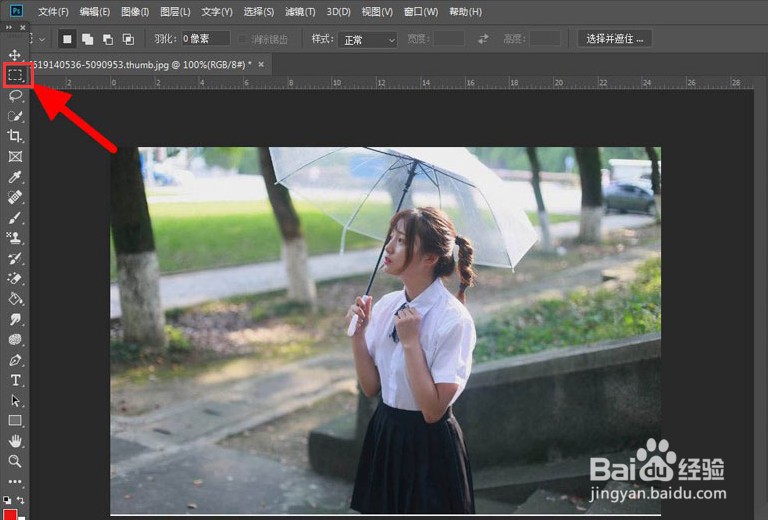Open the 文件(F) menu

coord(53,12)
